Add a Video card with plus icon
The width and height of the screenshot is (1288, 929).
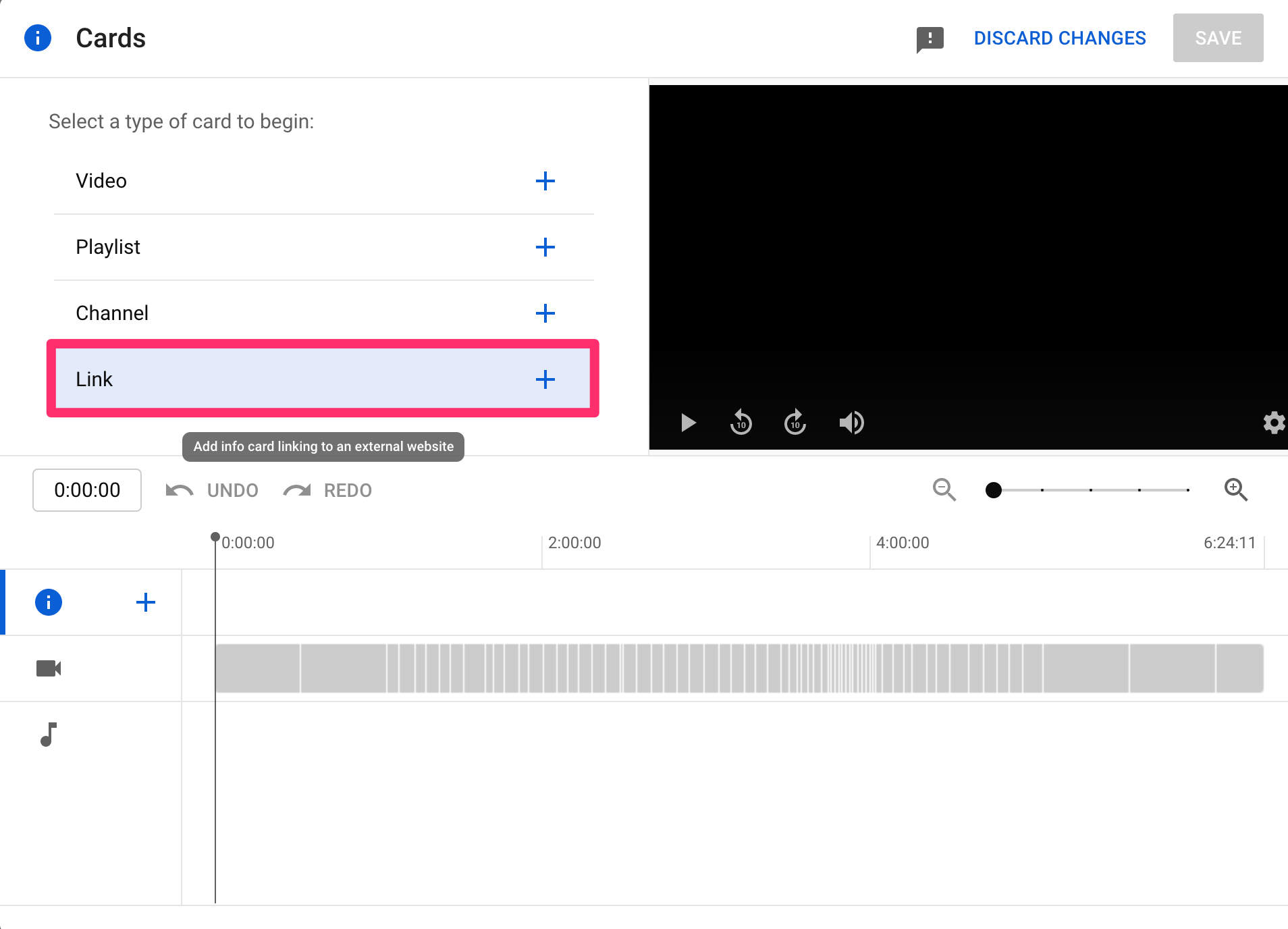pyautogui.click(x=545, y=181)
